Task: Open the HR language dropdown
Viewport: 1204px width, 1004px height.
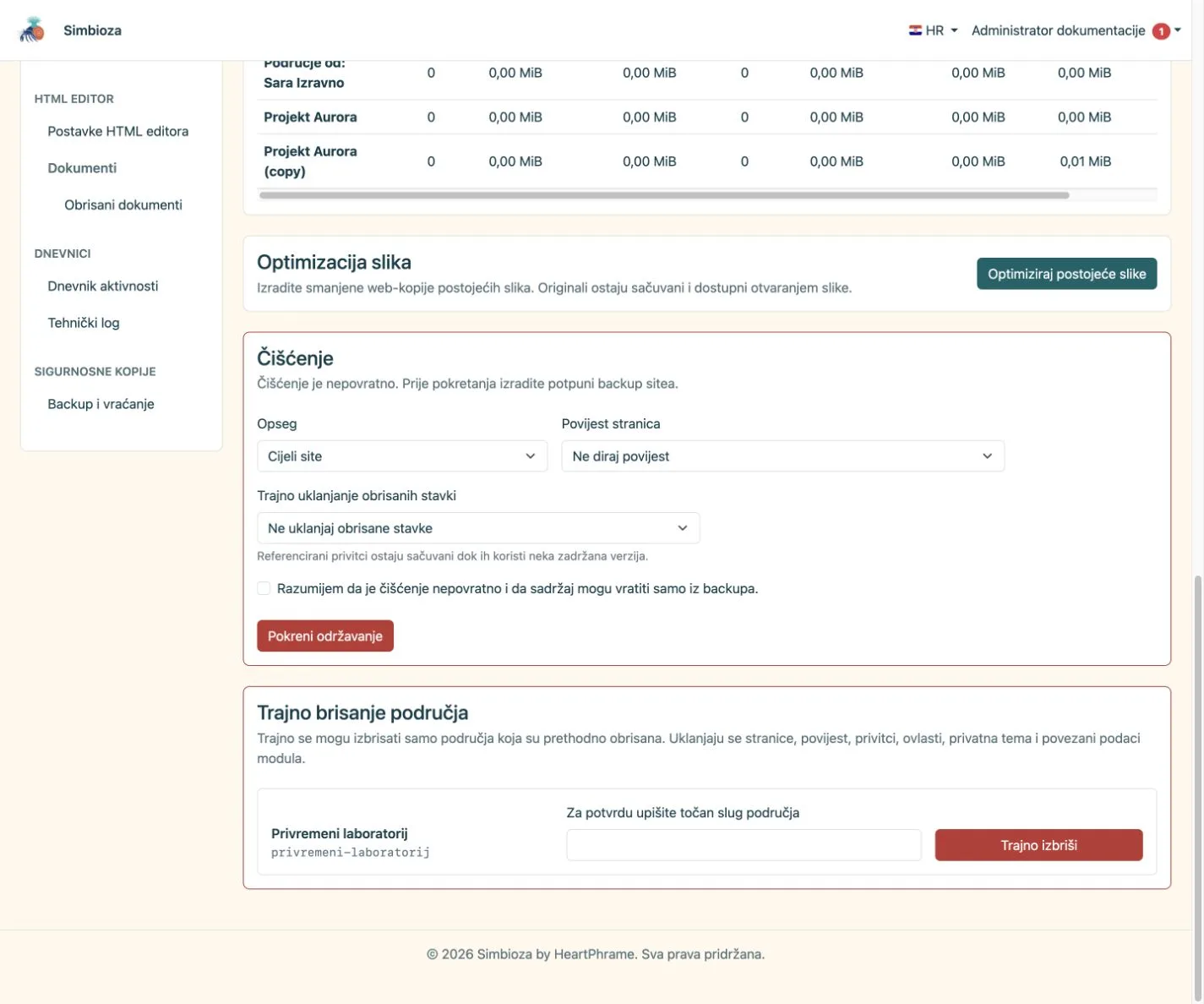Action: pos(934,30)
